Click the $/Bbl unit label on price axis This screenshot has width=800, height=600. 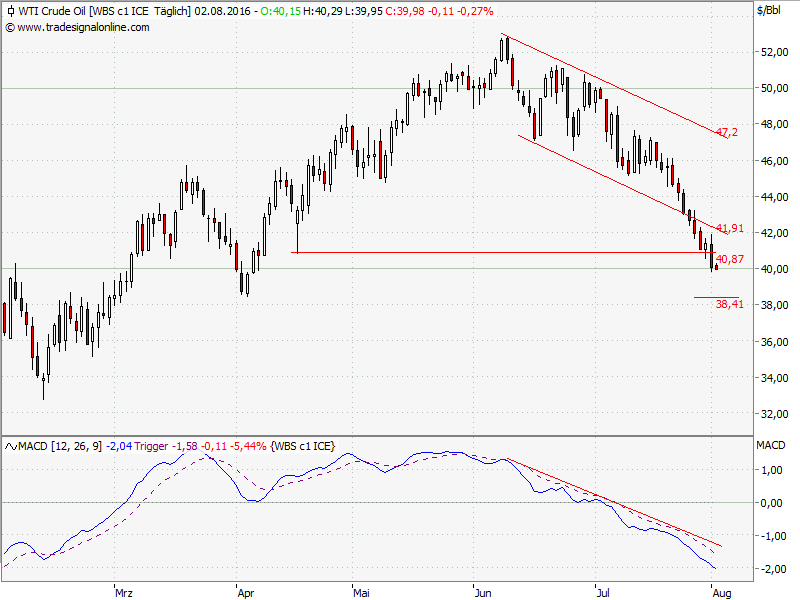click(x=769, y=10)
